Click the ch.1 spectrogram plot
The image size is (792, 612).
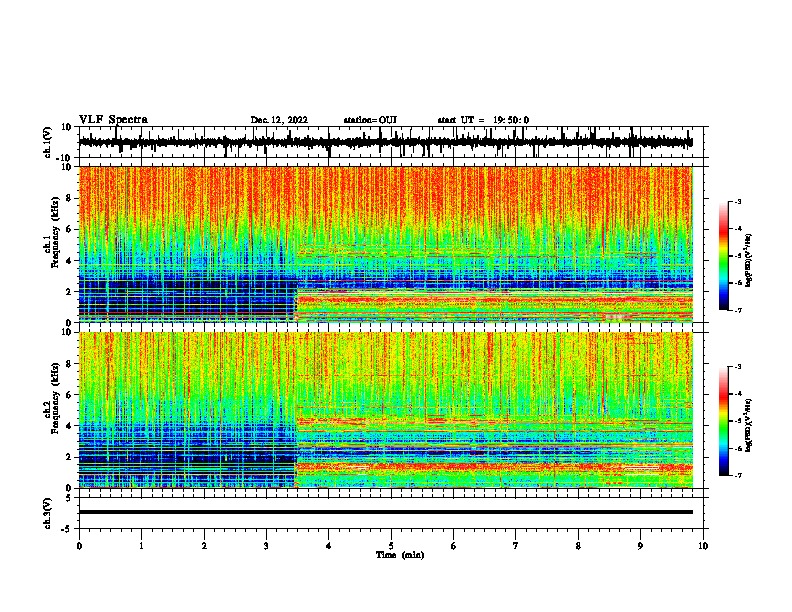(x=386, y=244)
